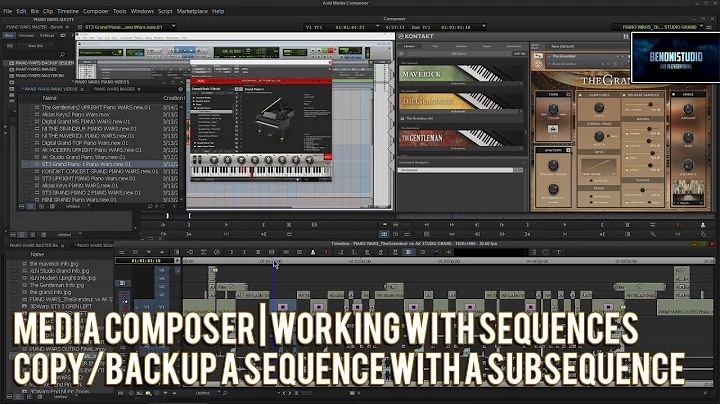Click the timeline ruler at the 01:03:00:00 mark
Screen dimensions: 720x404
449,261
